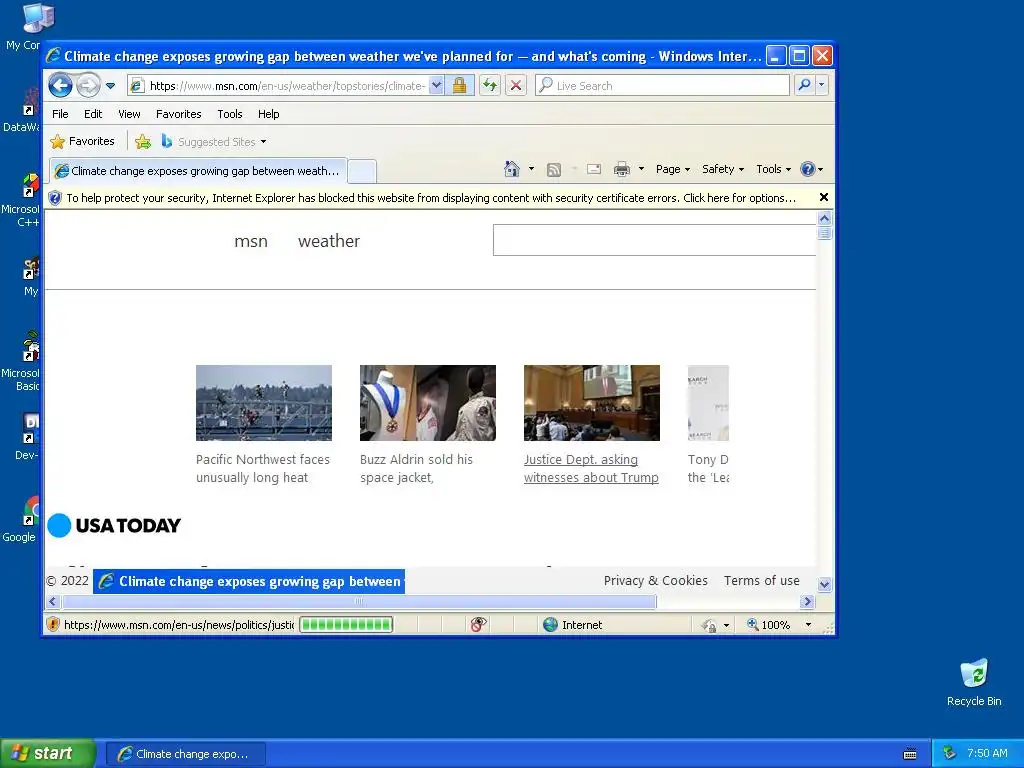1024x768 pixels.
Task: Click the weather heading link
Action: 328,241
